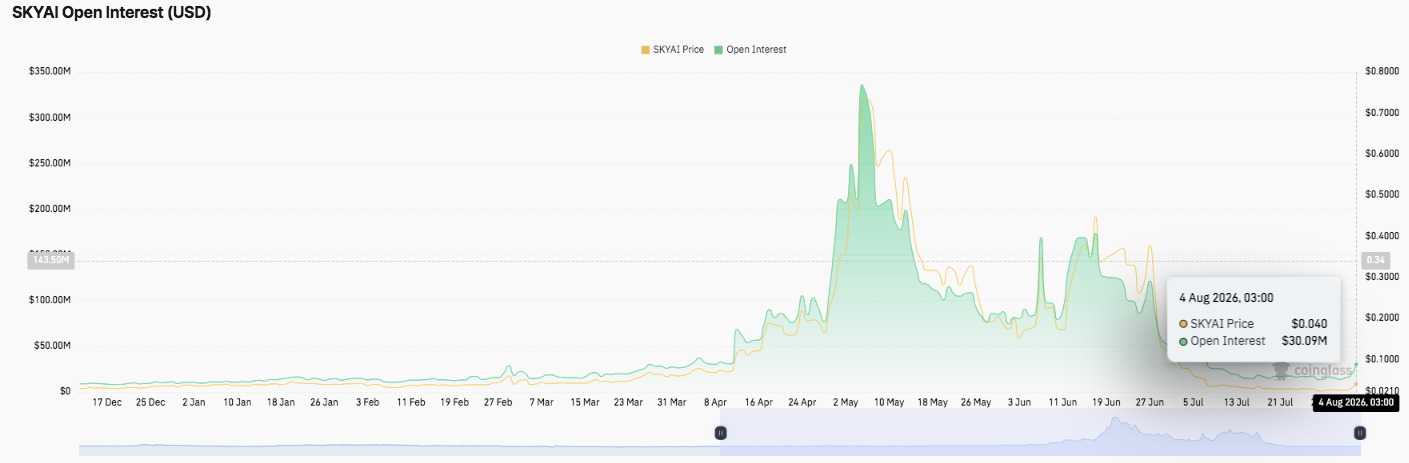
Task: Click the 3 Feb date label
Action: (367, 402)
